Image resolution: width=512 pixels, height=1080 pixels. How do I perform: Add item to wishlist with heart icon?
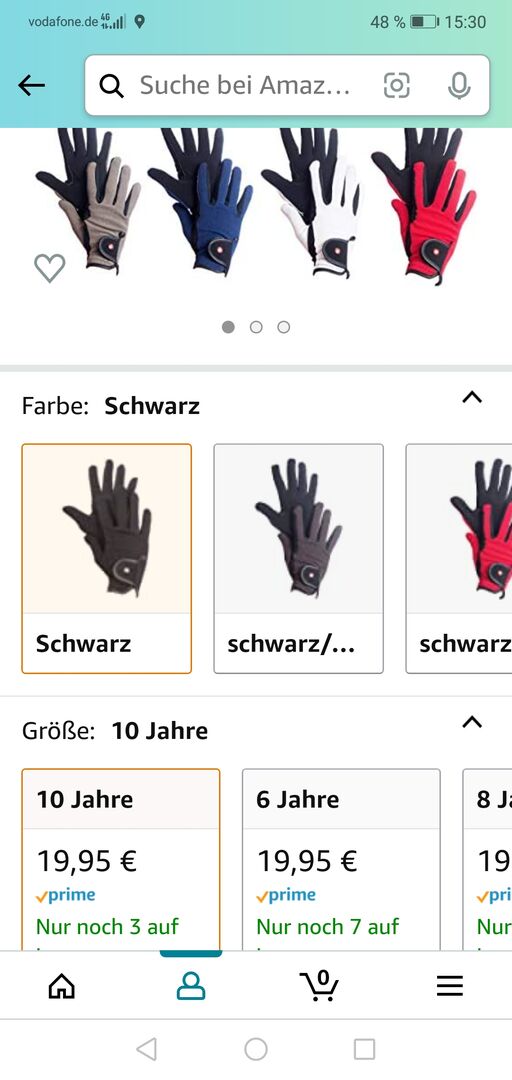50,268
